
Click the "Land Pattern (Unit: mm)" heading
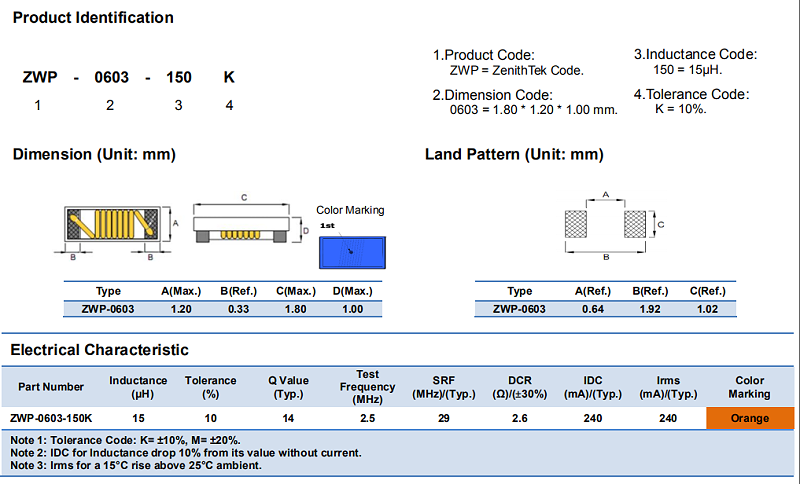514,155
